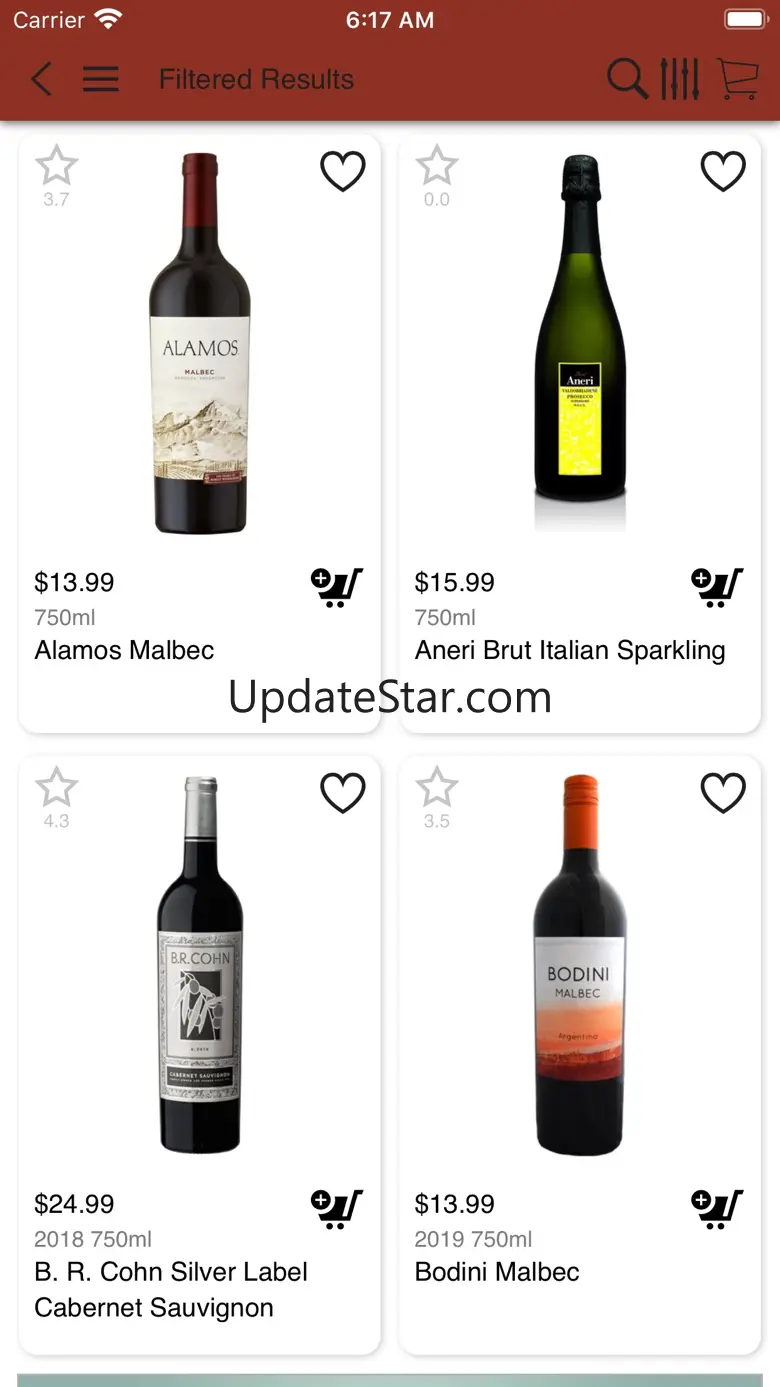
Task: Open the shopping cart
Action: [738, 79]
